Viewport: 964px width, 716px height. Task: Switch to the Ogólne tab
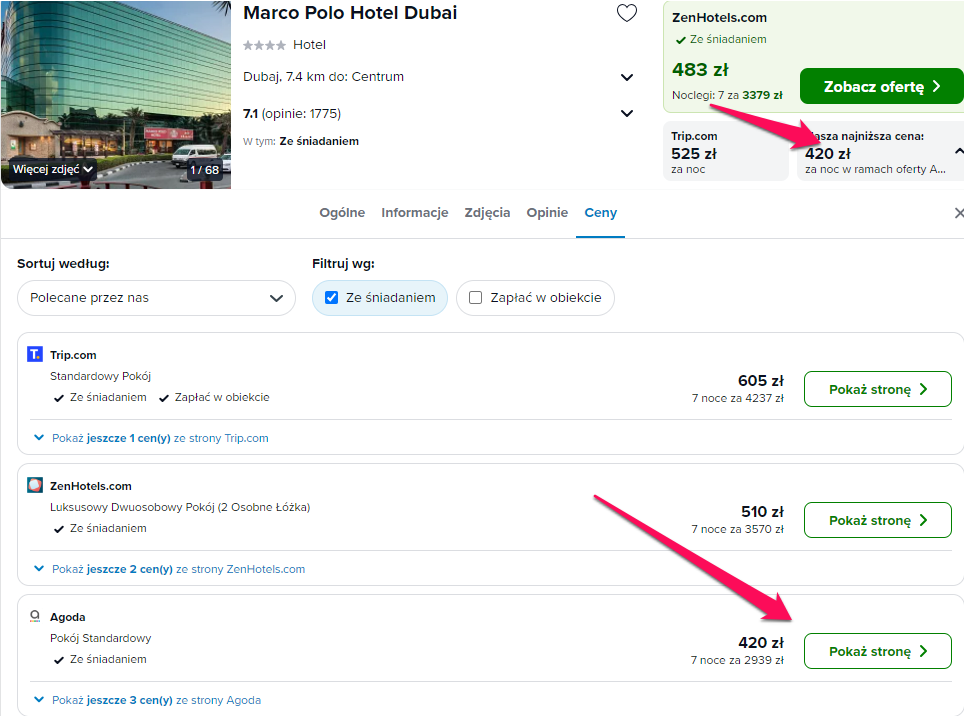click(342, 213)
